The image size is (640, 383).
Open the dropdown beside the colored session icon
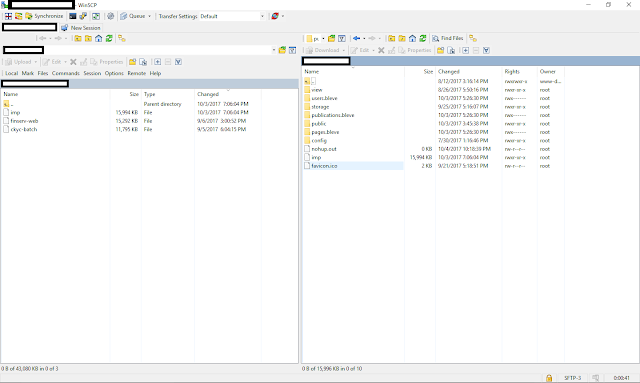pos(283,16)
